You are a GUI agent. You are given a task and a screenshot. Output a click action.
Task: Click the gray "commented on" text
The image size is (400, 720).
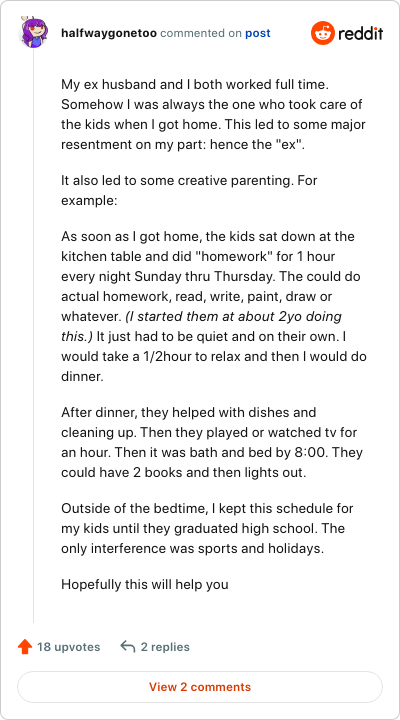click(x=201, y=34)
